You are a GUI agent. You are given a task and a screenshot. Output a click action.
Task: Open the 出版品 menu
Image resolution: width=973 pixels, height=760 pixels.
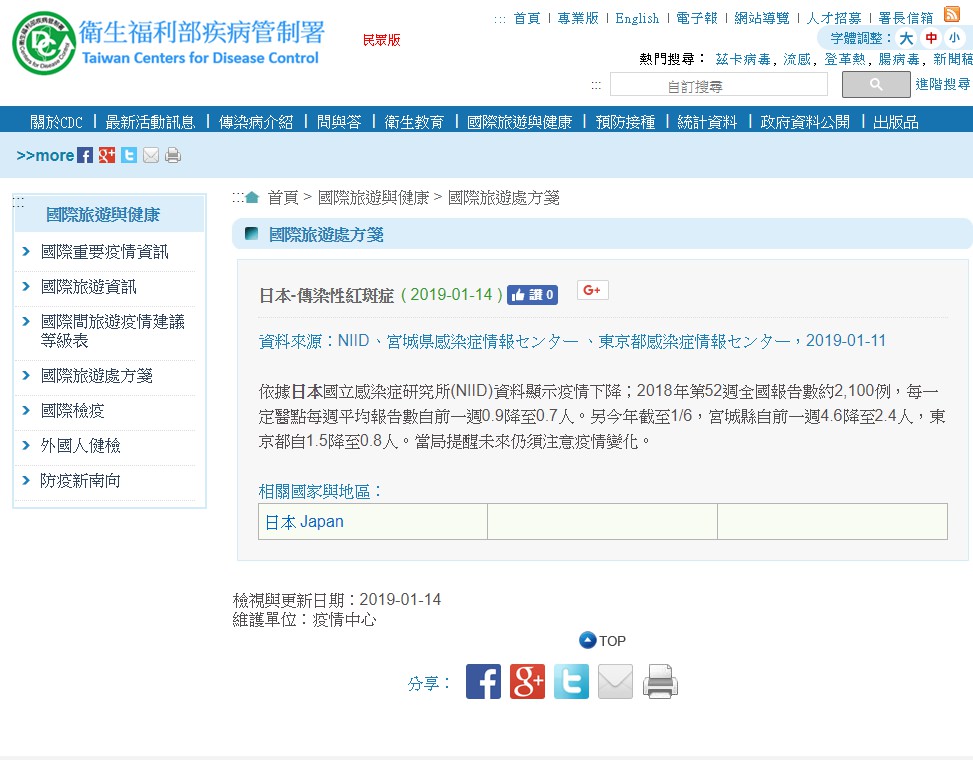point(895,122)
